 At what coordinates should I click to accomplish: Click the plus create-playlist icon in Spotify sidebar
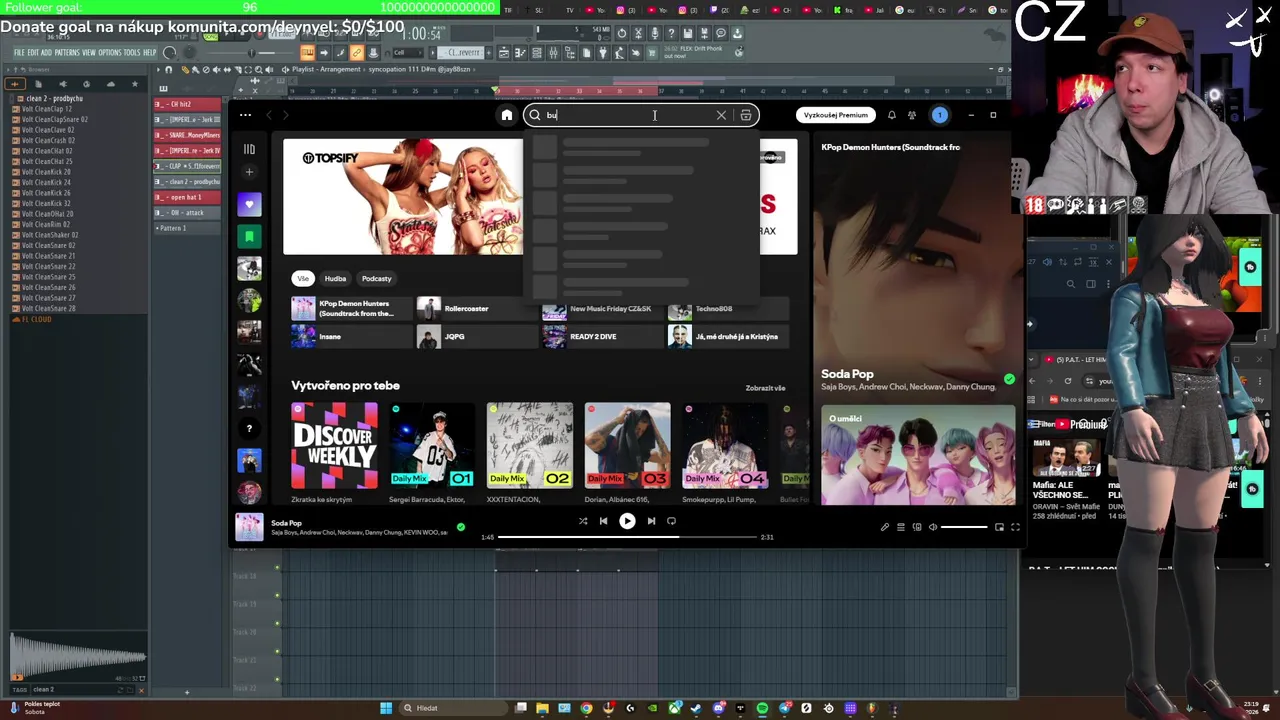tap(249, 172)
